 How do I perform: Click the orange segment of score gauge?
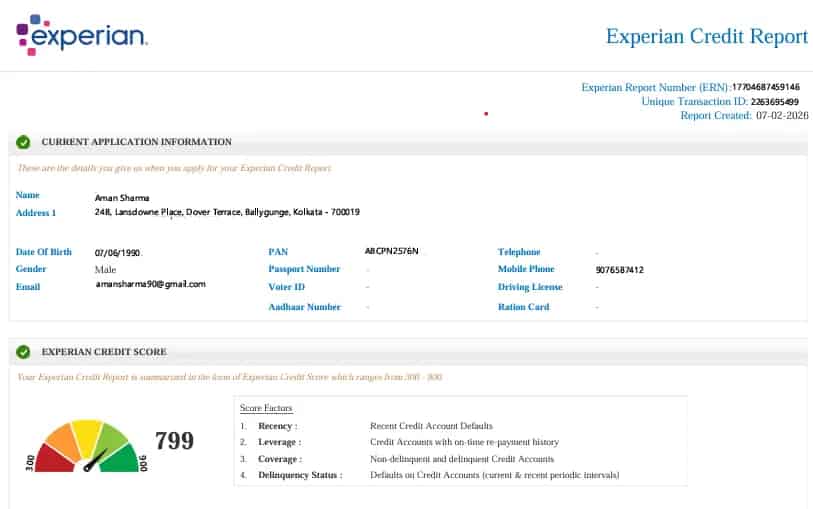click(63, 439)
